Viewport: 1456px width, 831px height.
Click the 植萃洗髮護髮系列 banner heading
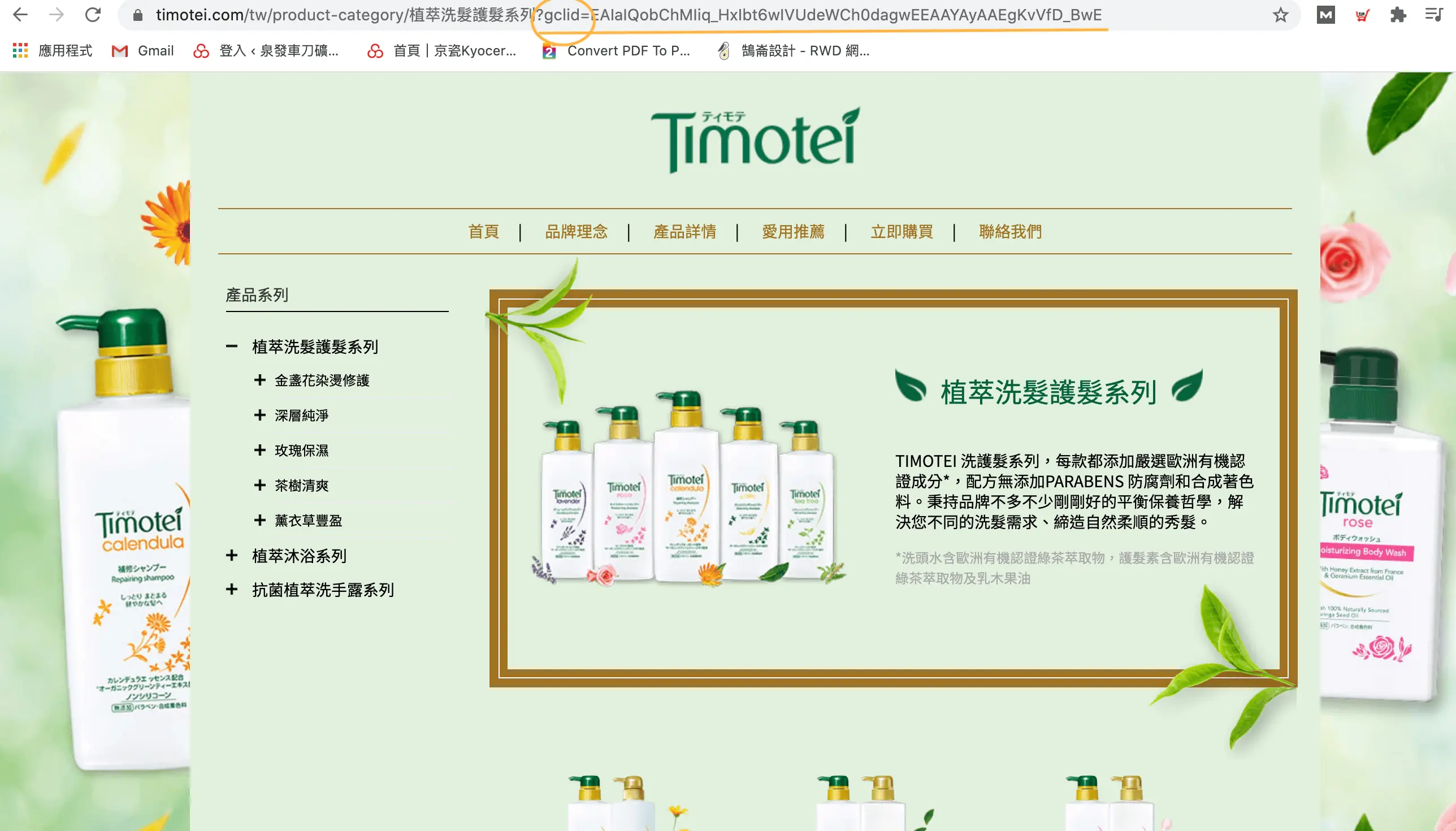(1048, 392)
